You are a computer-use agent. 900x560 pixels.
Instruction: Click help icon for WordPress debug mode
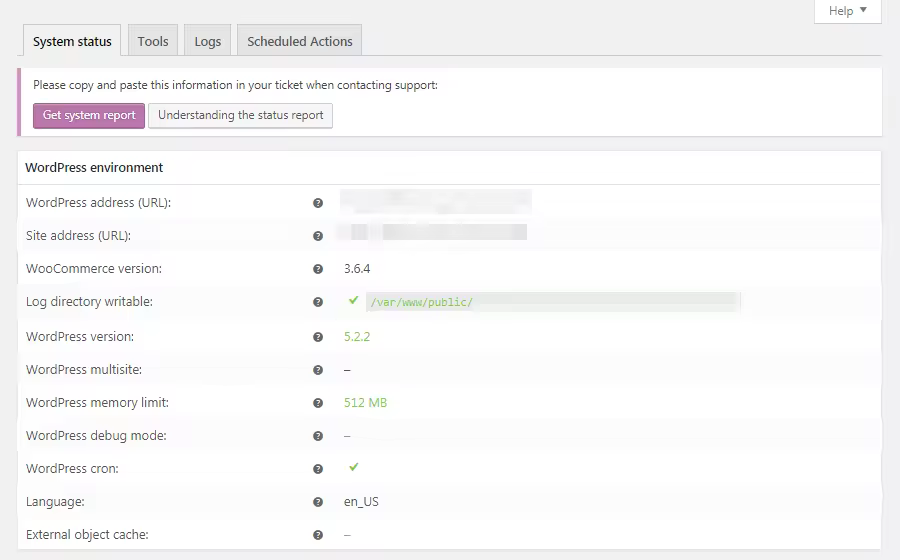(x=318, y=436)
